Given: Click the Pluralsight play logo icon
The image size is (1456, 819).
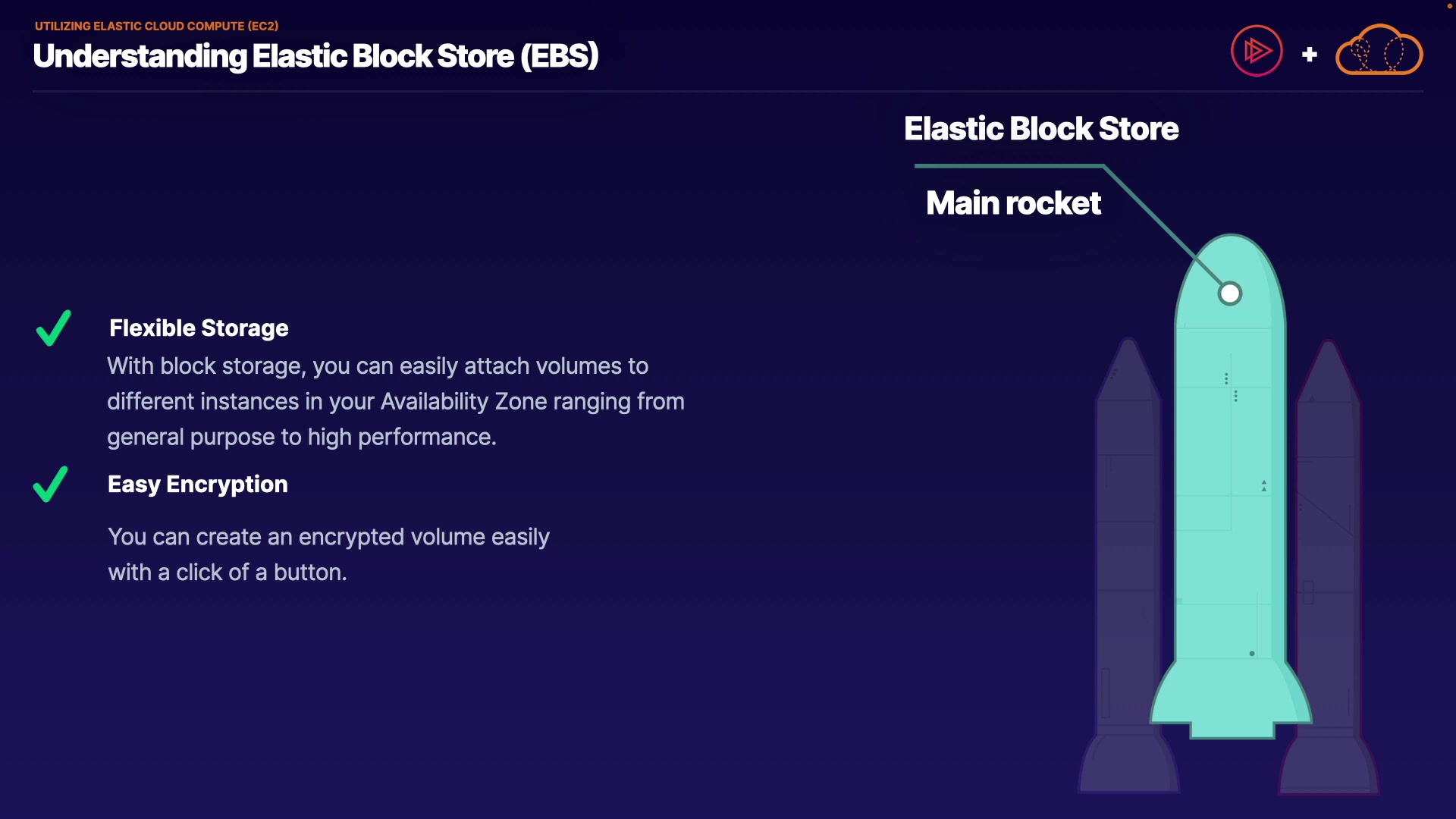Looking at the screenshot, I should (x=1257, y=51).
